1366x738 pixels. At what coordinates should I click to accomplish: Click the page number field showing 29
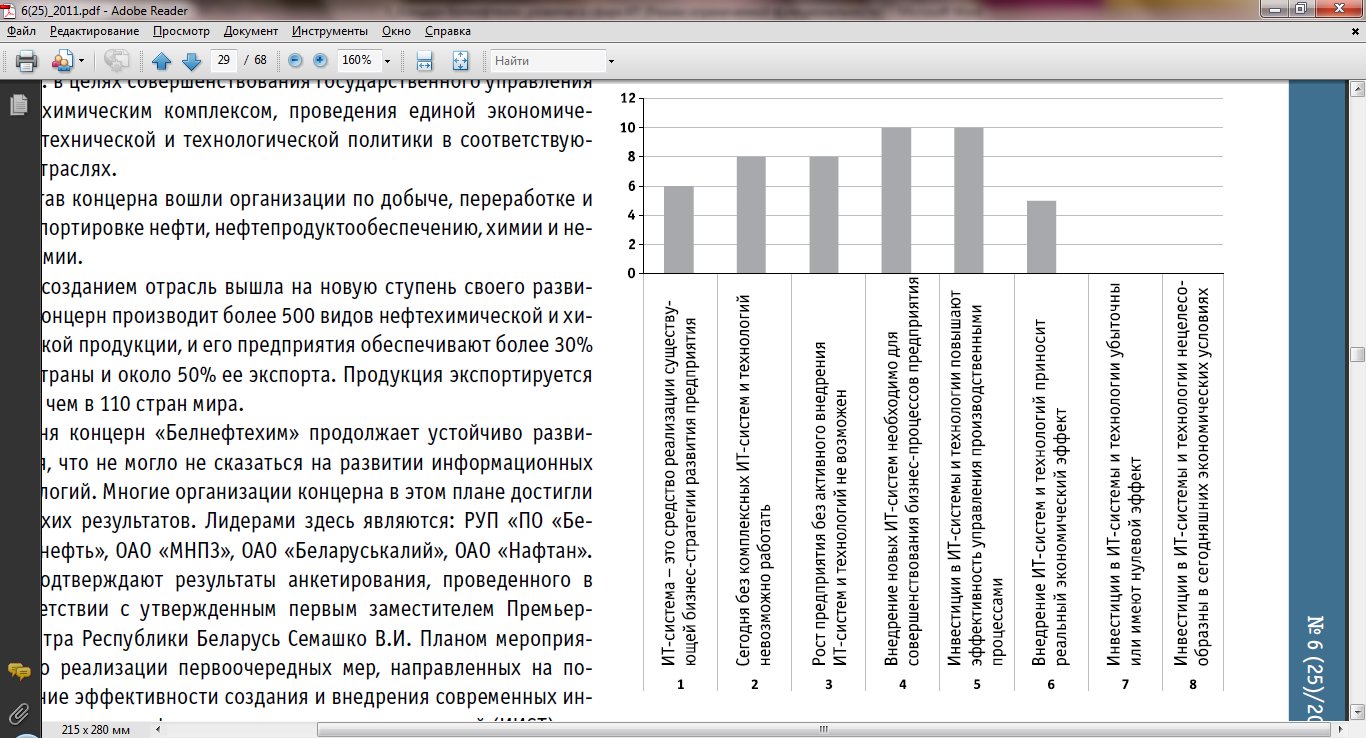point(224,60)
